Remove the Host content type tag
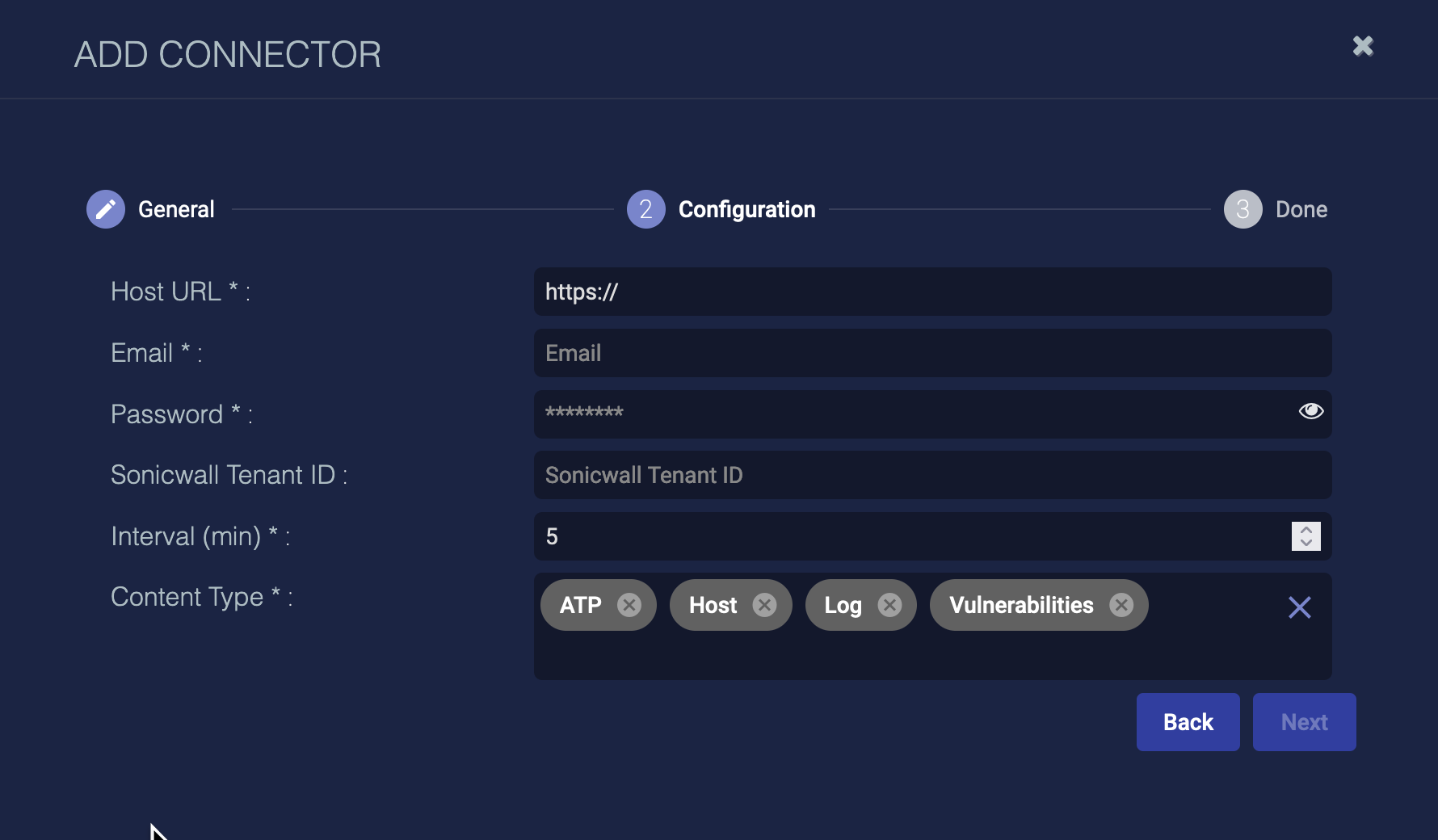The image size is (1438, 840). click(764, 605)
